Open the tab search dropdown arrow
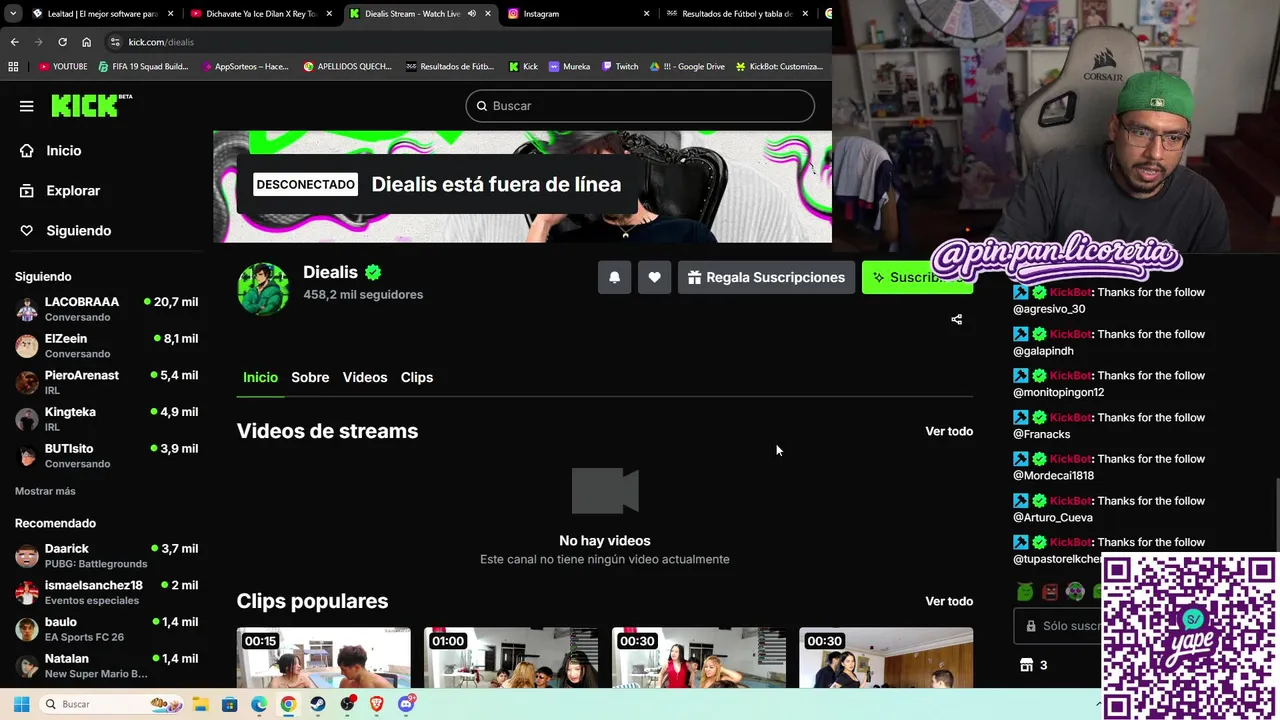 [x=13, y=14]
